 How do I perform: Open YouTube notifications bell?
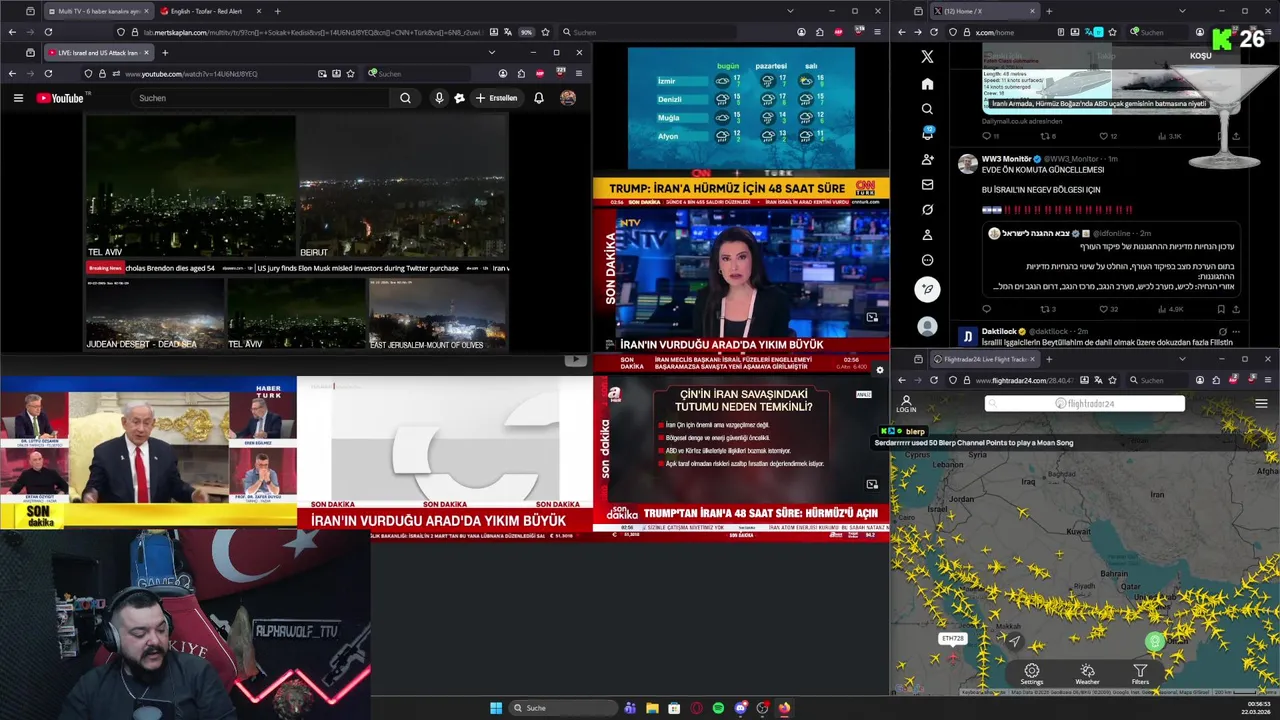point(539,98)
